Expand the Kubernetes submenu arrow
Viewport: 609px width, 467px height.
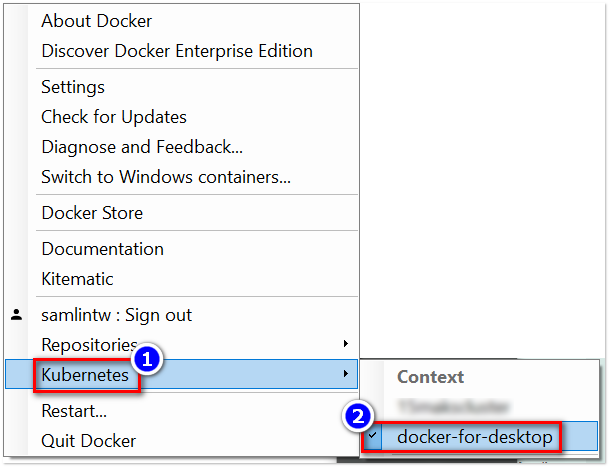(345, 374)
